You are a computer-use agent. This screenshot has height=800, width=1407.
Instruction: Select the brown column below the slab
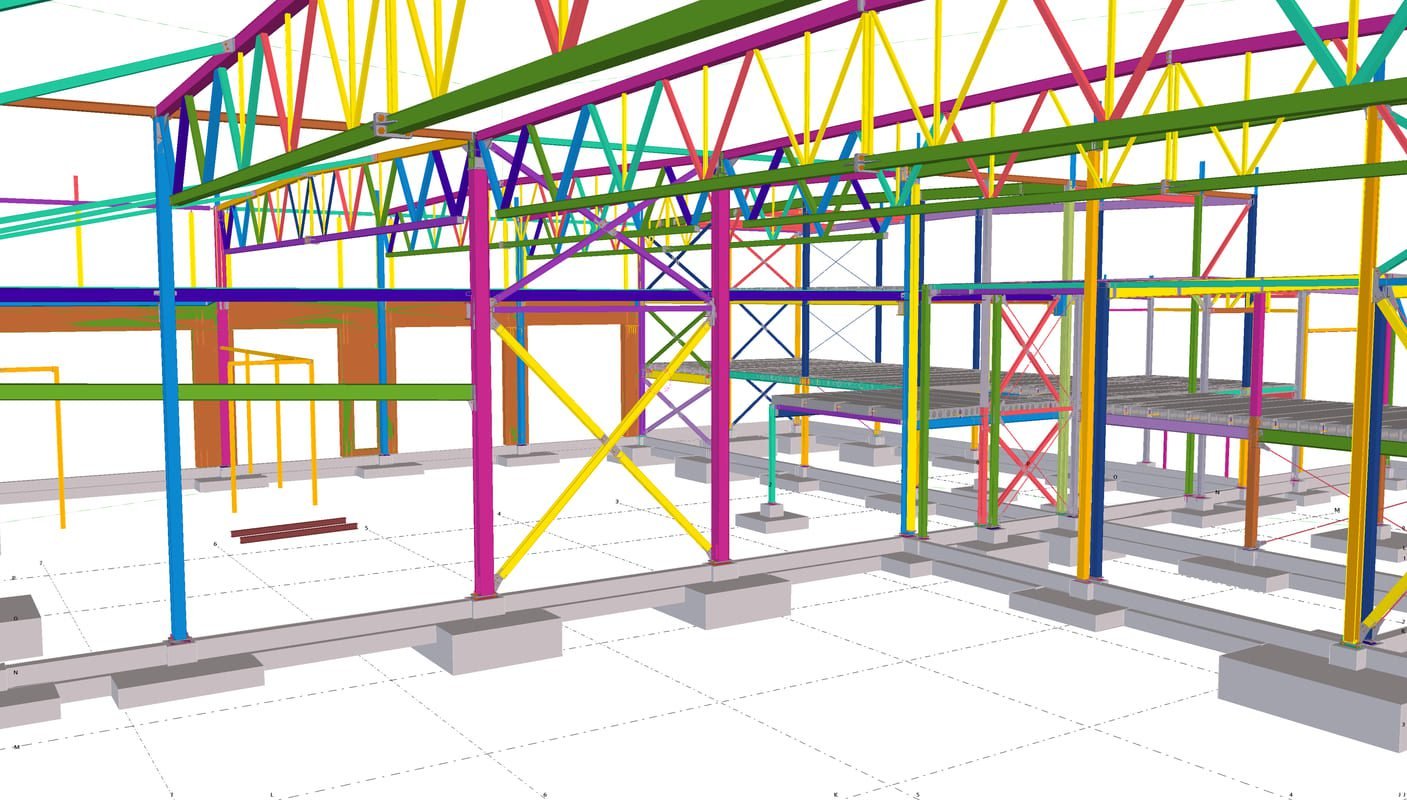pos(1251,490)
